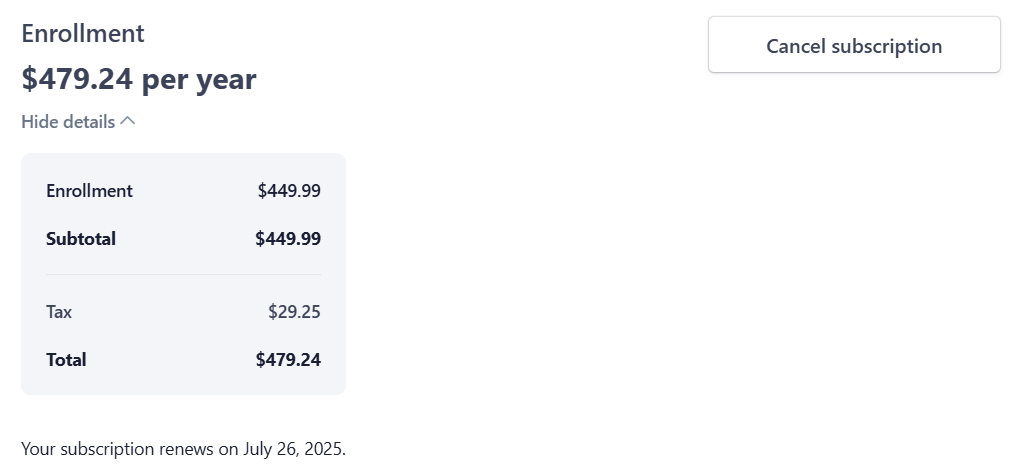
Task: Click the Hide details text link
Action: click(x=68, y=122)
